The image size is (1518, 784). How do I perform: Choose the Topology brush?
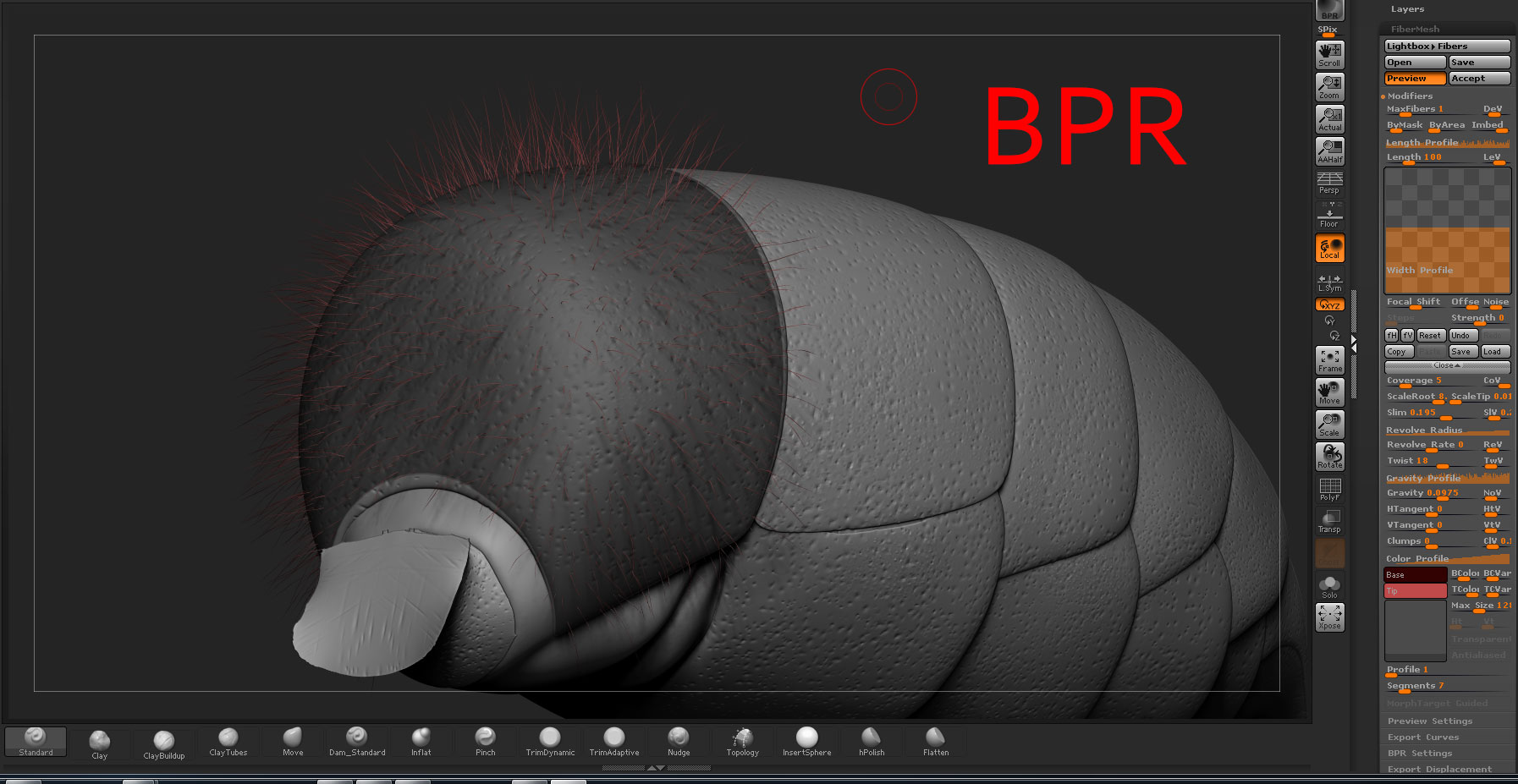743,742
